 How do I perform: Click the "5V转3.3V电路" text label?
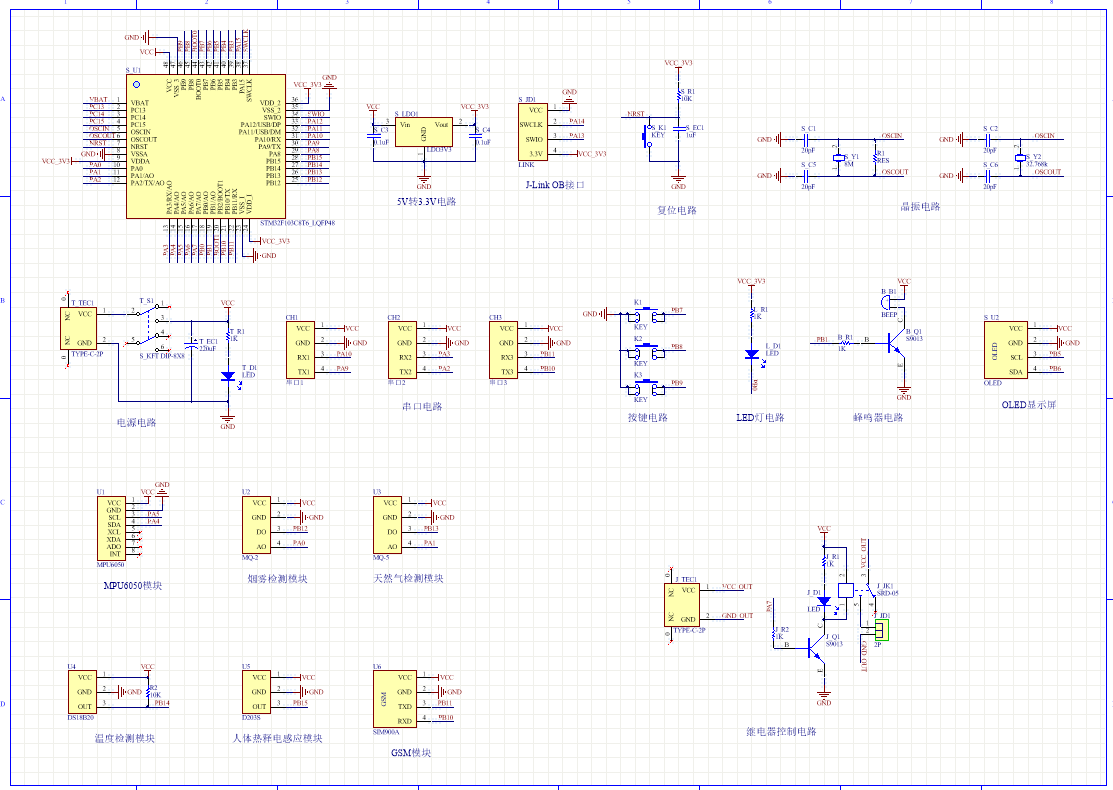(x=426, y=201)
